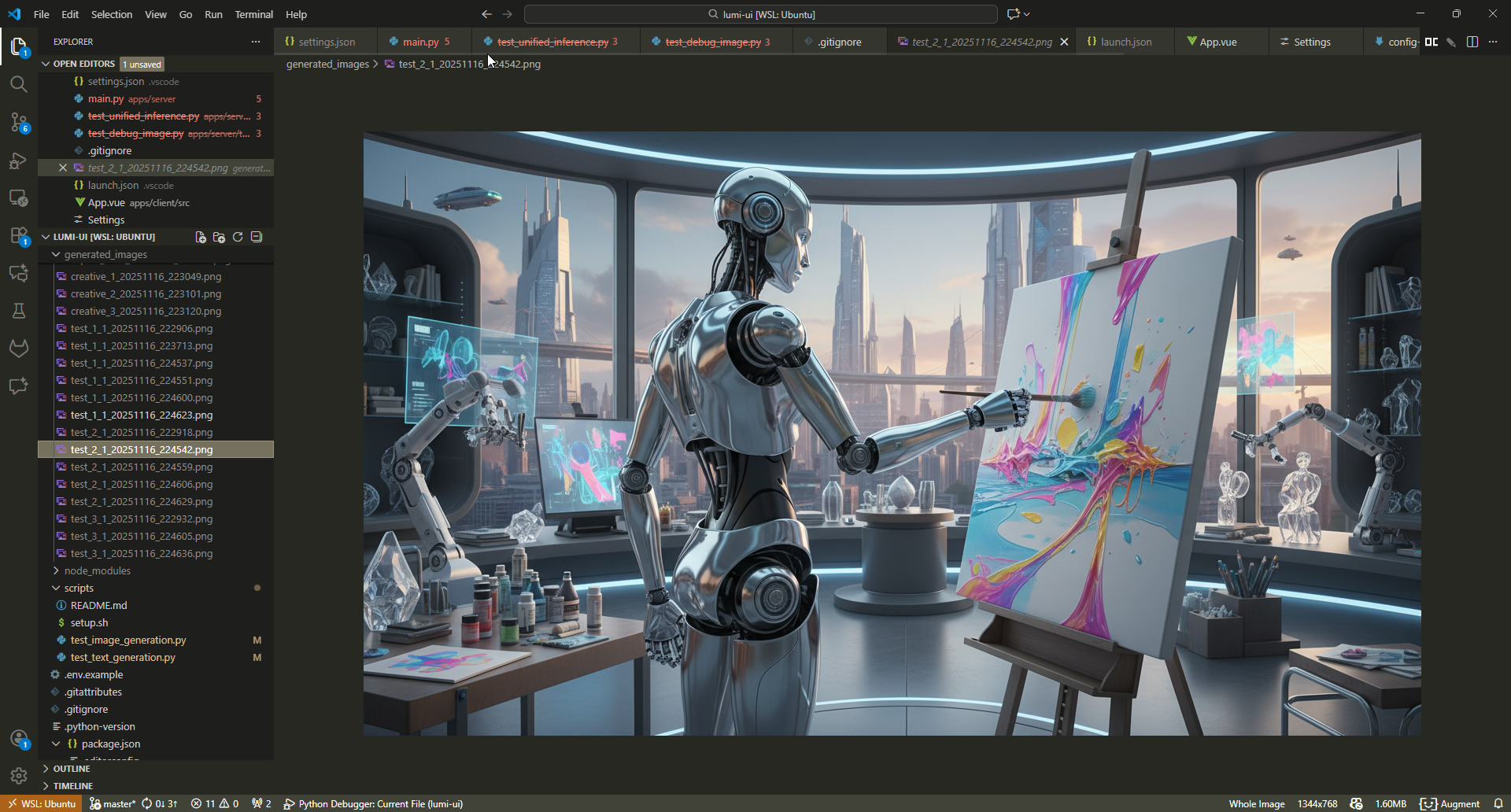Open the GitLab fox icon view
The width and height of the screenshot is (1511, 812).
click(19, 349)
